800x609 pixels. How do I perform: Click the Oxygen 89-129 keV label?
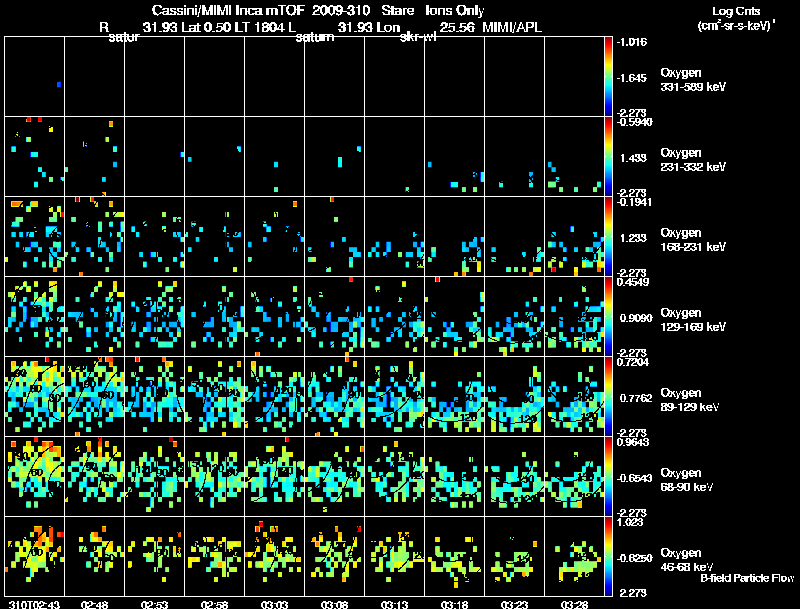[690, 400]
